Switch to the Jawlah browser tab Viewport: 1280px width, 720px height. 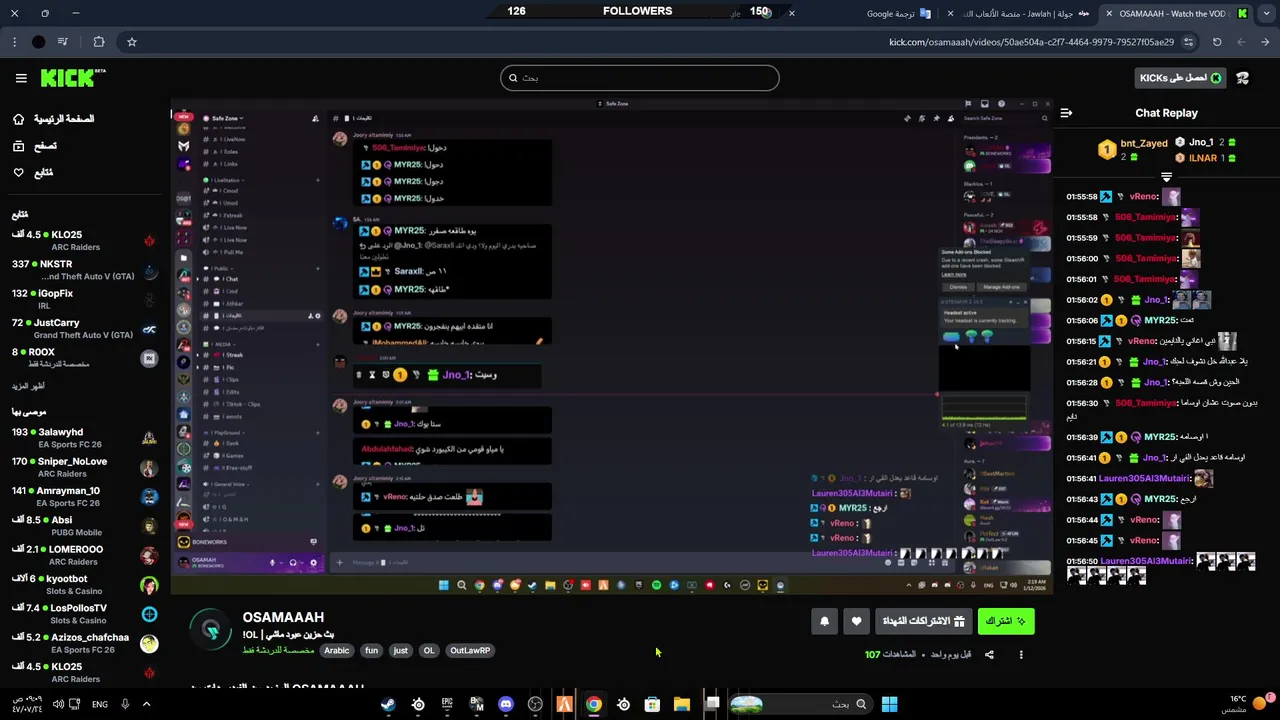point(1027,13)
